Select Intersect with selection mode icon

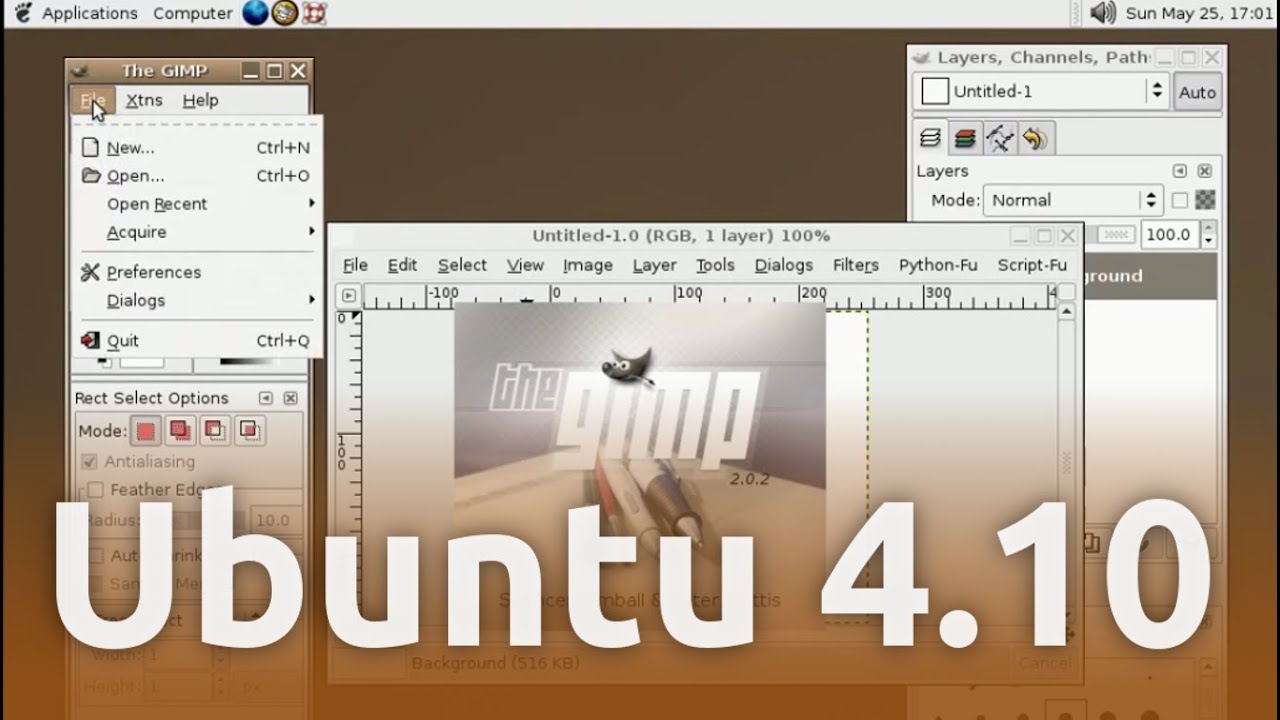point(249,431)
